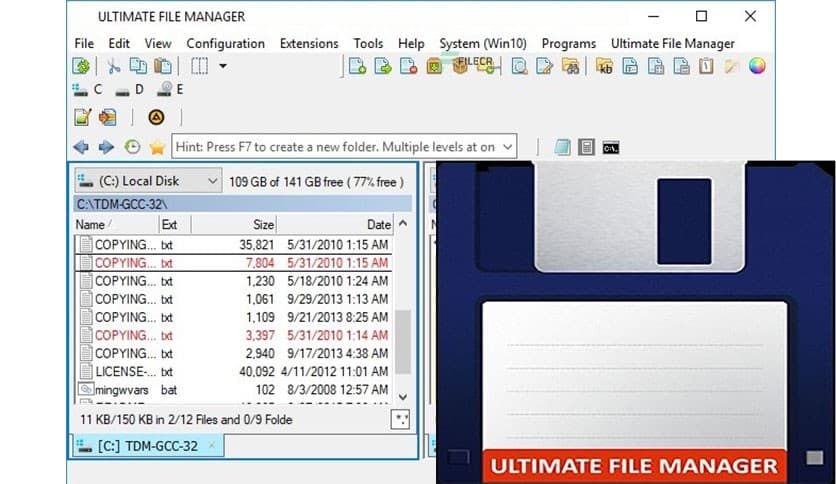836x484 pixels.
Task: Open the Help menu
Action: 411,44
